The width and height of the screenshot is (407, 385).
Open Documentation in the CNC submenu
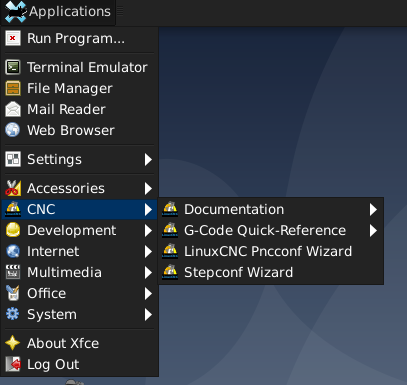tap(271, 209)
